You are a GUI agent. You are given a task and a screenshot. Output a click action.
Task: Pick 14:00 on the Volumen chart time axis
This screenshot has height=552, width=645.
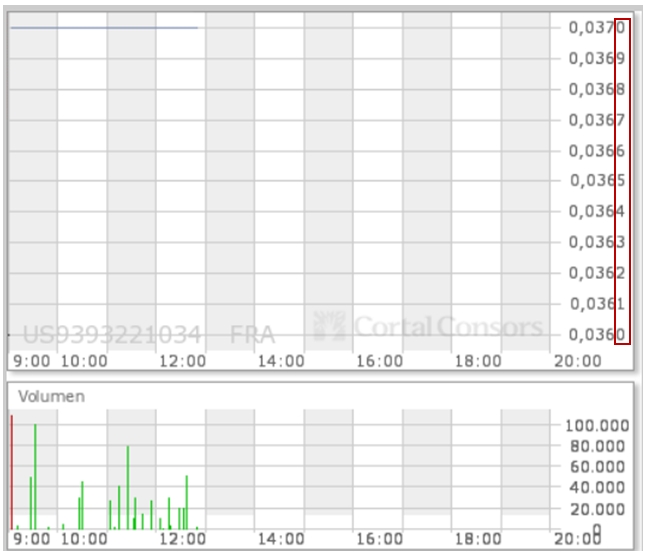281,539
